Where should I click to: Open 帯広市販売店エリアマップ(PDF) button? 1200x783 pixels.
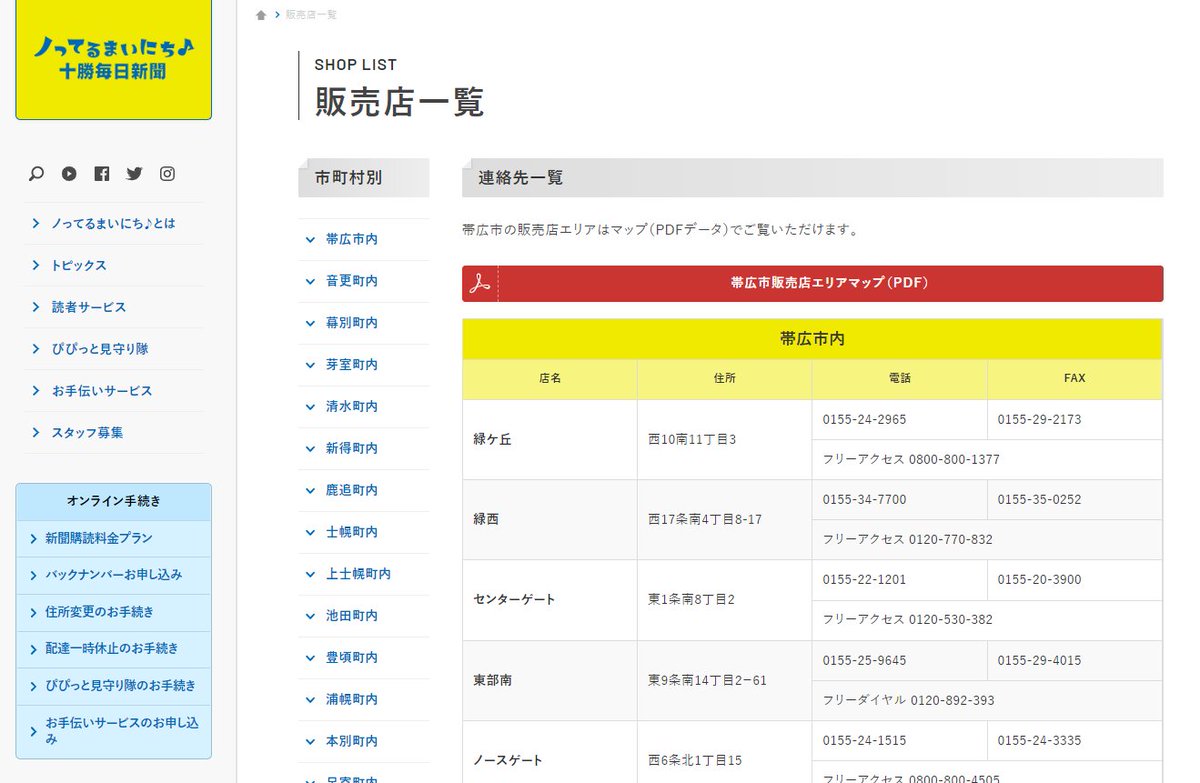coord(812,283)
